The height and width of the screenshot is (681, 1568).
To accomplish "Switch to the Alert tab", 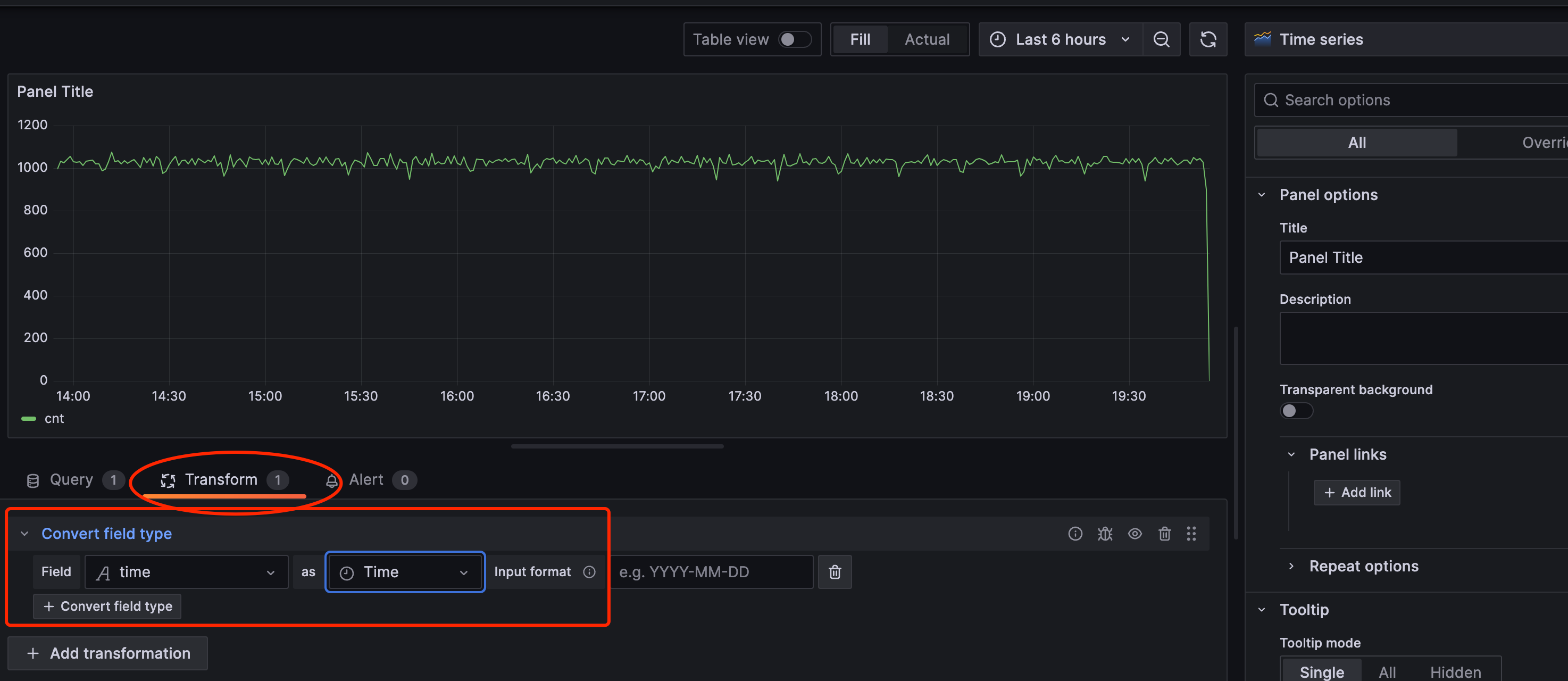I will click(371, 480).
